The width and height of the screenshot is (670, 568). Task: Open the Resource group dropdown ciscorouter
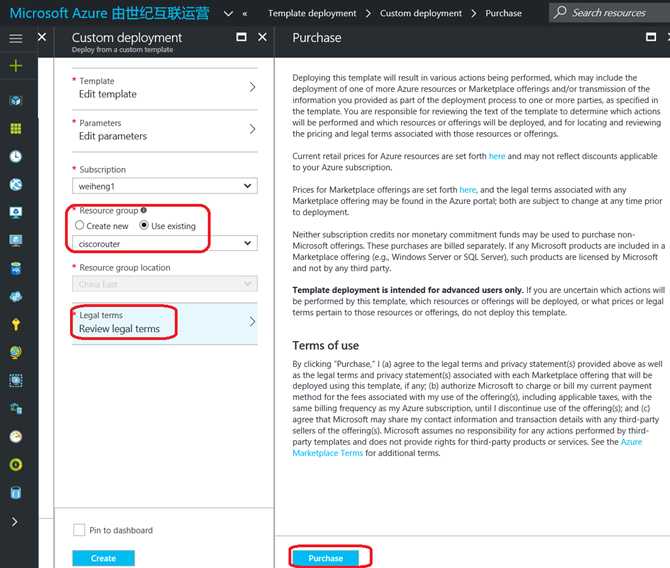click(165, 243)
